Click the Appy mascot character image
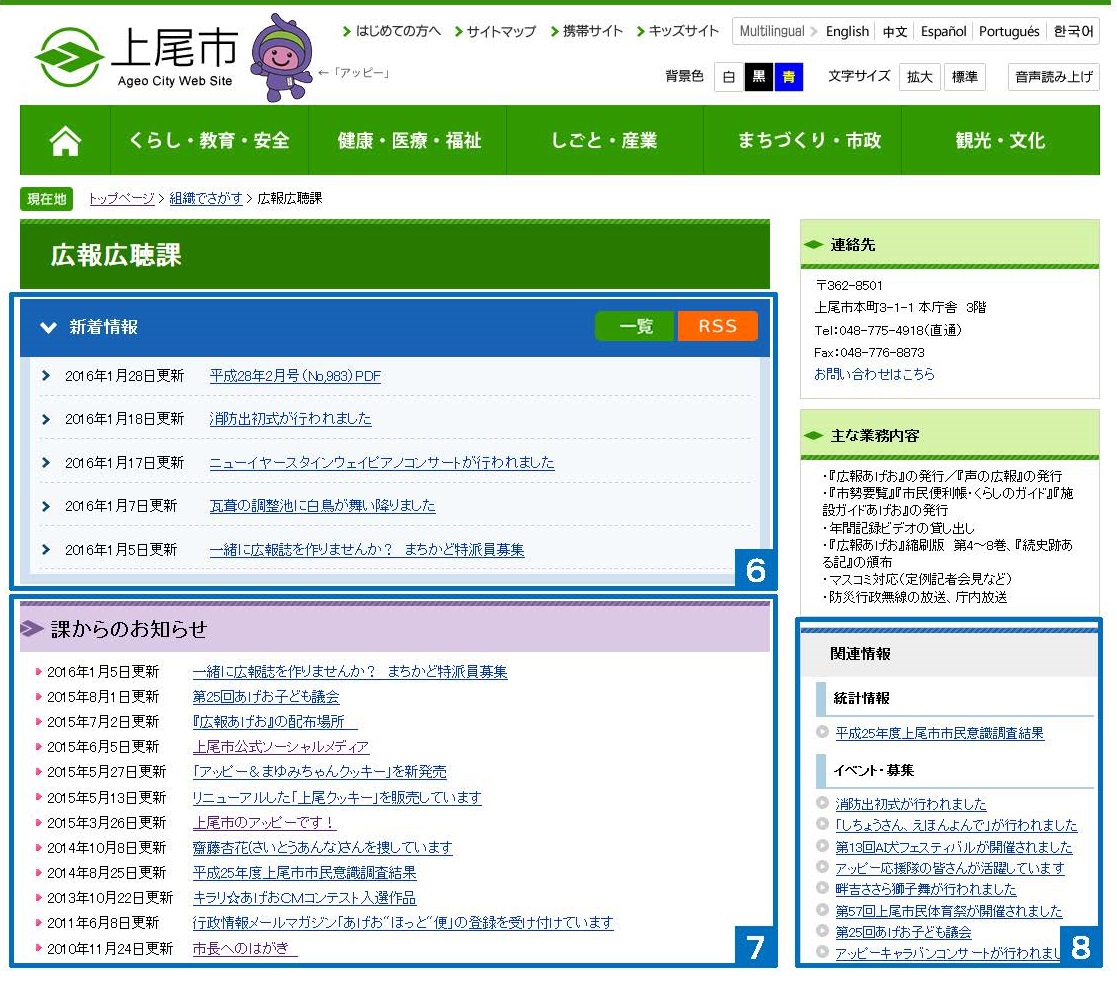This screenshot has height=987, width=1117. click(282, 58)
